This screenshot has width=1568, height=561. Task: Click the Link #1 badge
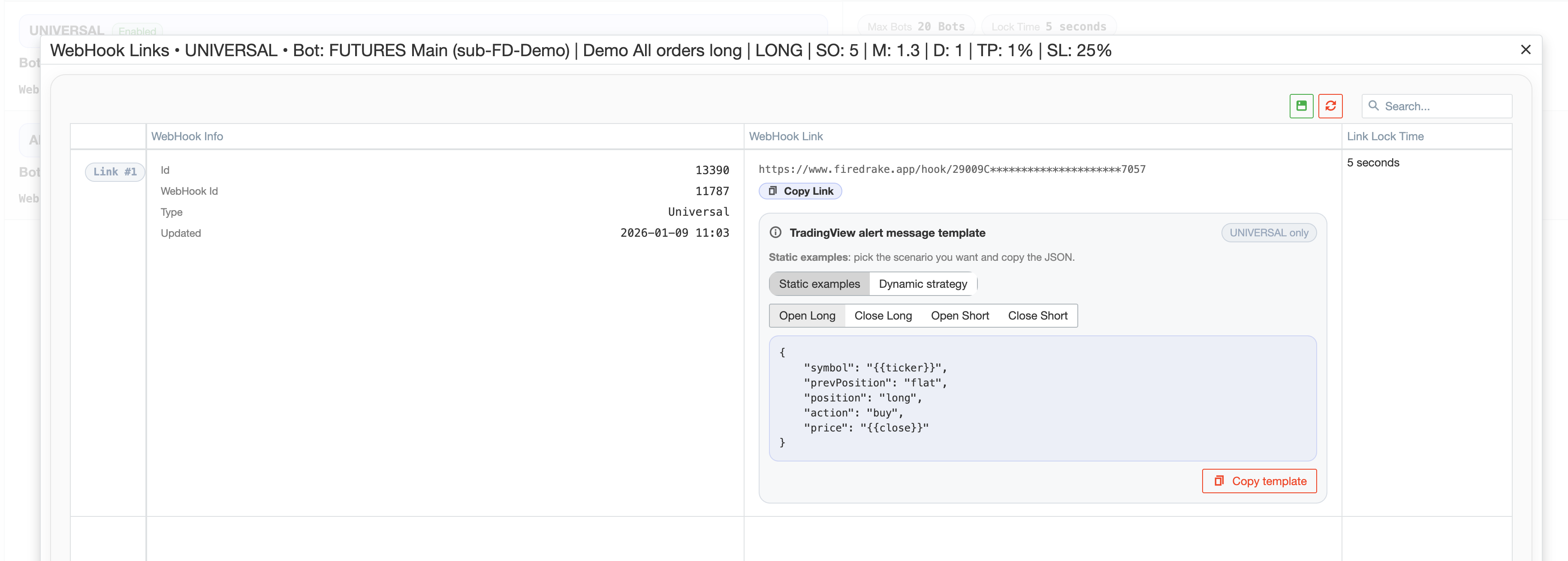pyautogui.click(x=115, y=172)
